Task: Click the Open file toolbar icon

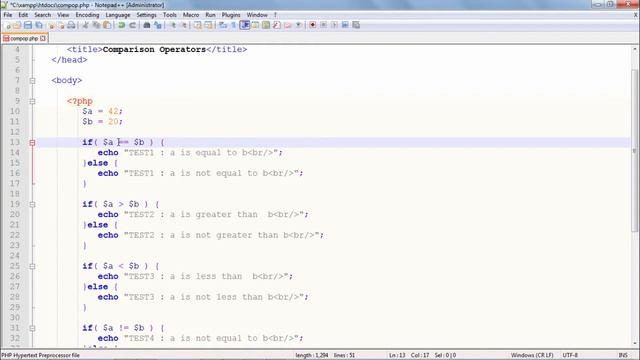Action: pyautogui.click(x=17, y=25)
